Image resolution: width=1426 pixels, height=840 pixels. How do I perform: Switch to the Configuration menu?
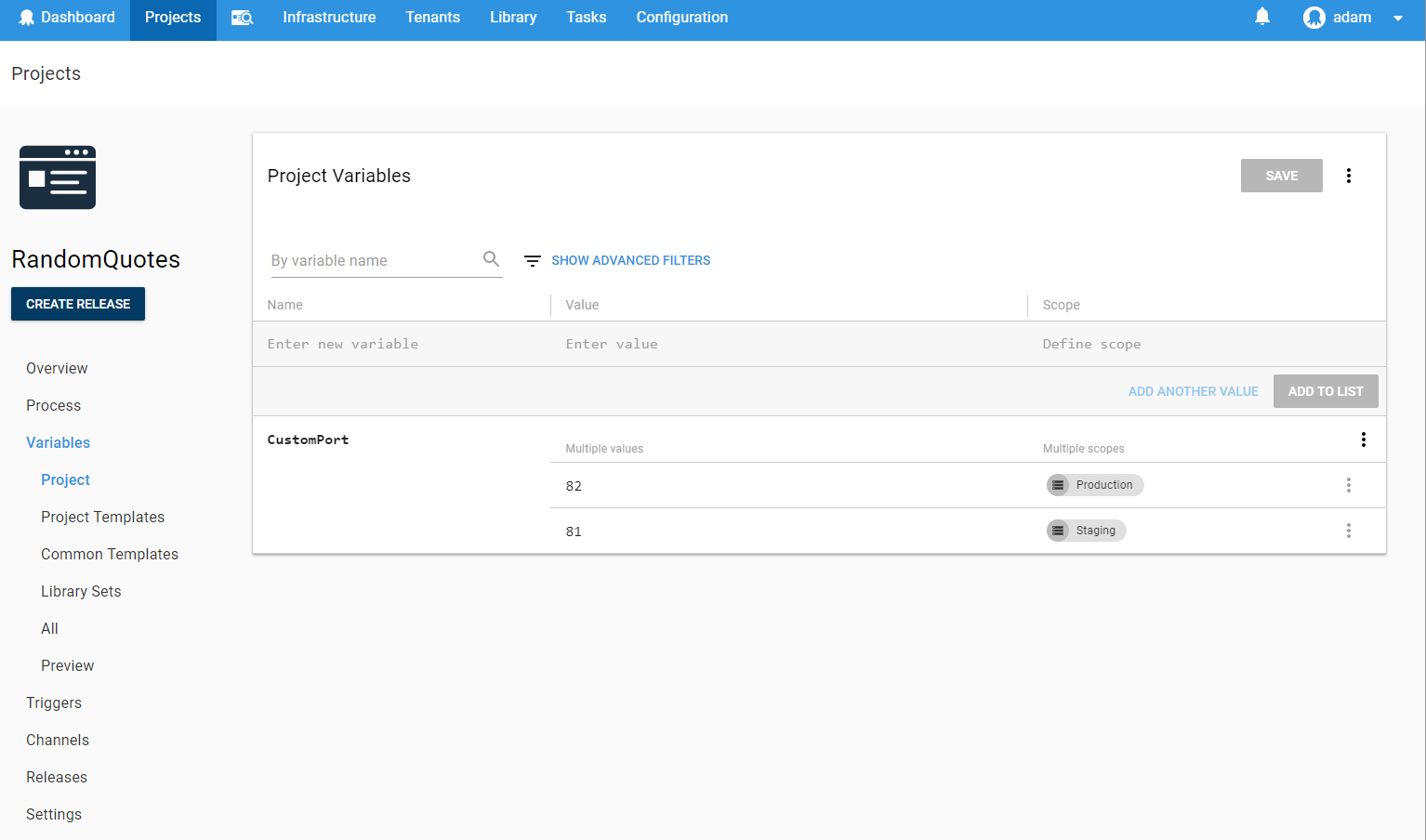coord(681,17)
